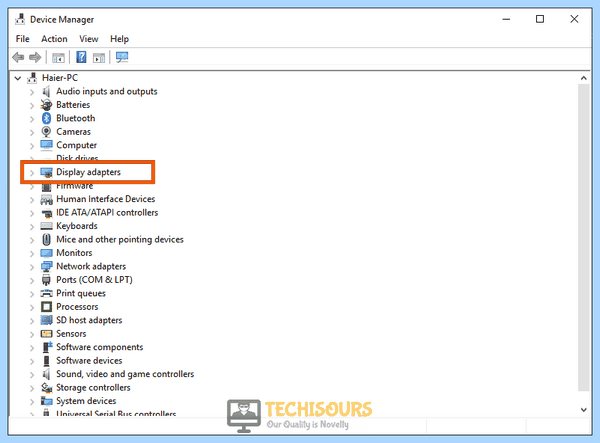Screen dimensions: 600x443
Task: Select the Ports (COM & LPT) icon
Action: [46, 280]
